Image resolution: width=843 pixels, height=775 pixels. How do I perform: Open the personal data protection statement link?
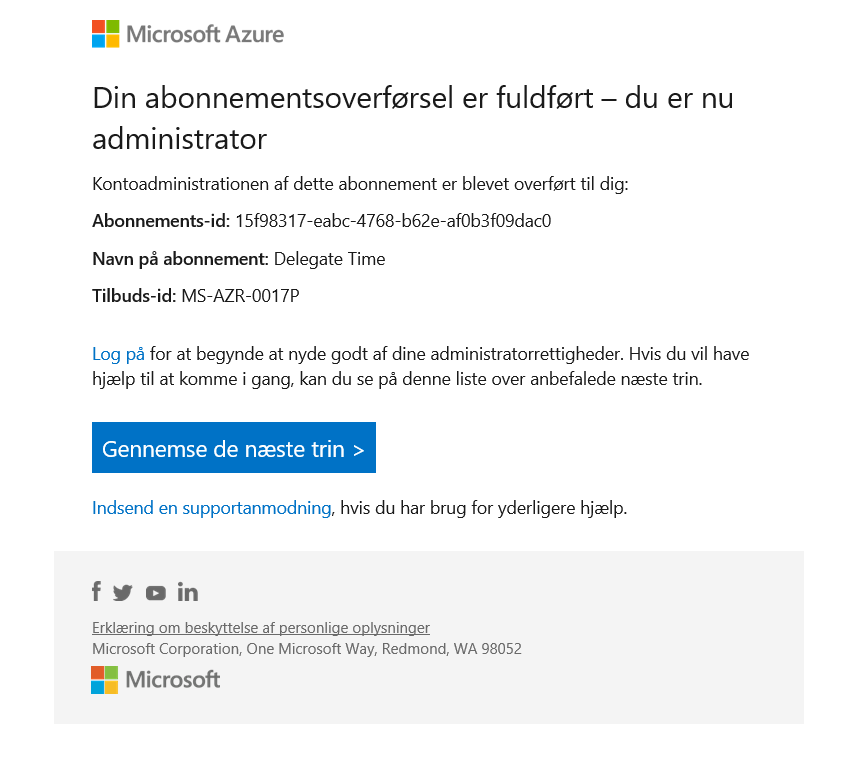(260, 628)
